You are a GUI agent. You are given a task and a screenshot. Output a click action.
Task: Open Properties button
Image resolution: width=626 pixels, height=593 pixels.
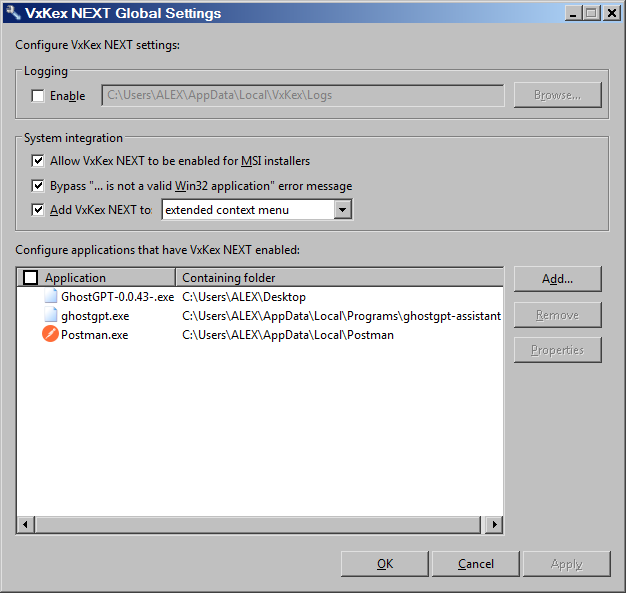[x=557, y=350]
